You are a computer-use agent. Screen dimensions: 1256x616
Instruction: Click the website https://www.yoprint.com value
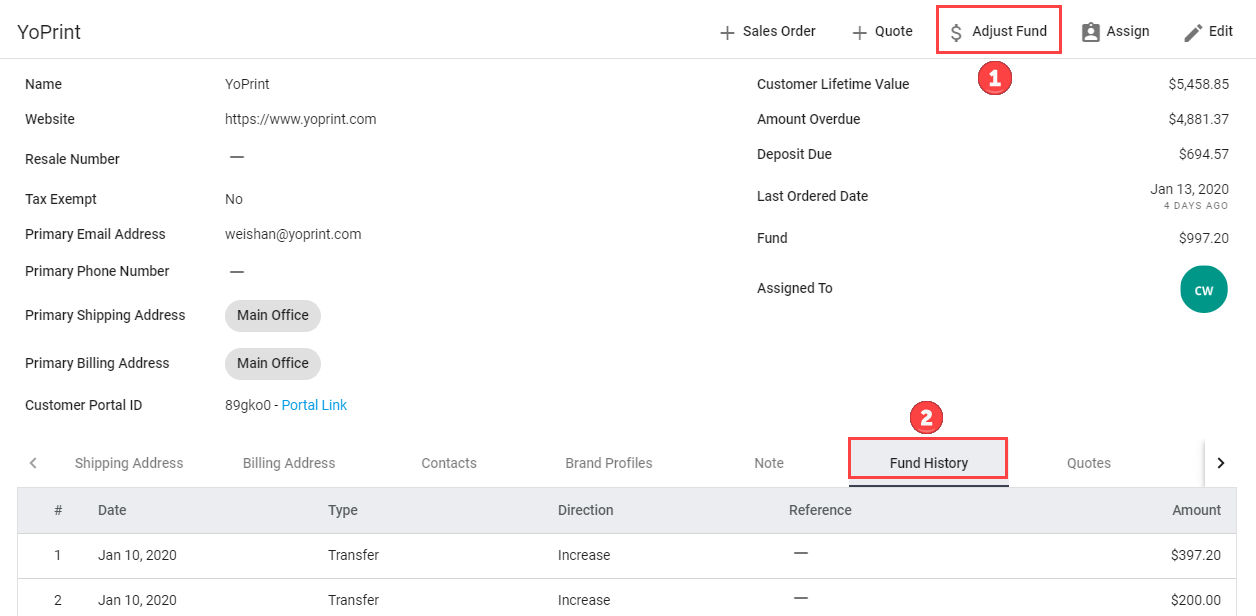tap(301, 119)
